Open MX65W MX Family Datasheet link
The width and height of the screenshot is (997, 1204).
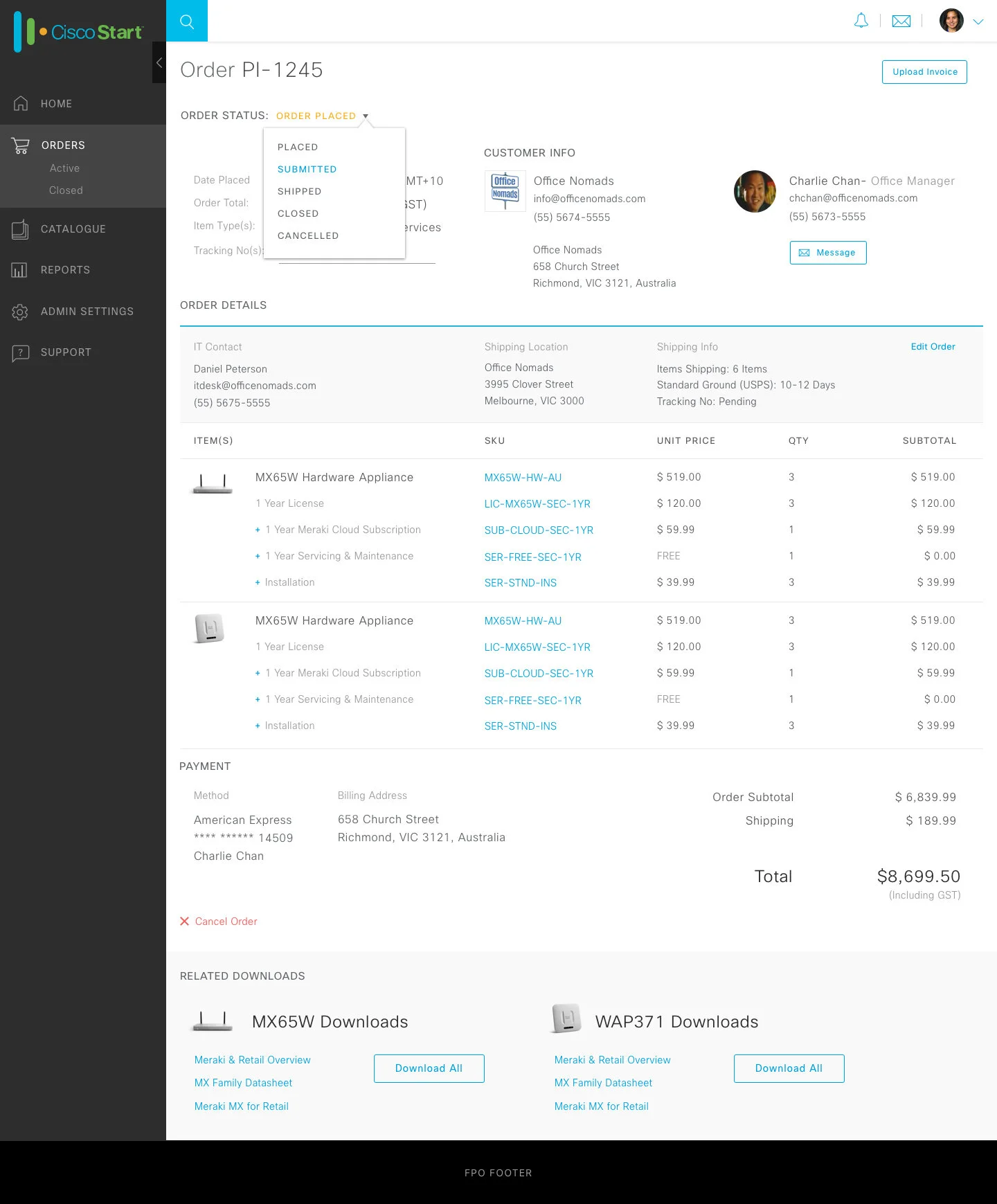coord(243,1083)
